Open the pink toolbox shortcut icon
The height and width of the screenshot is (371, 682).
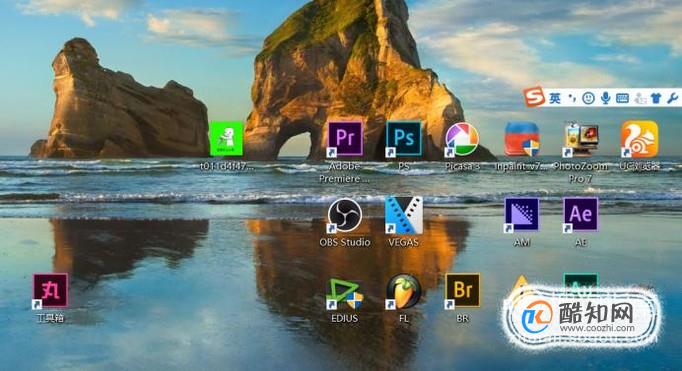50,291
